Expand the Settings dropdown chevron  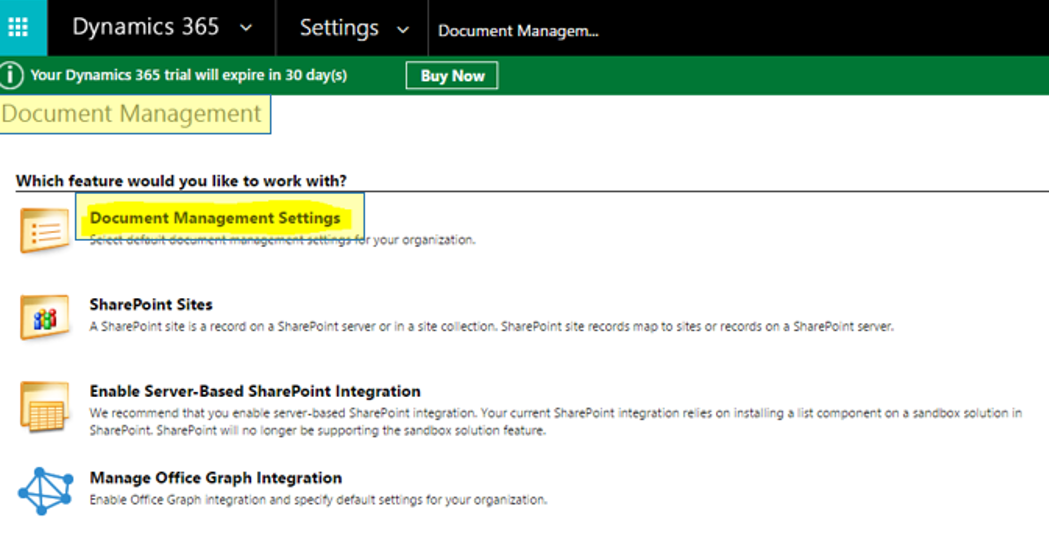pyautogui.click(x=403, y=29)
